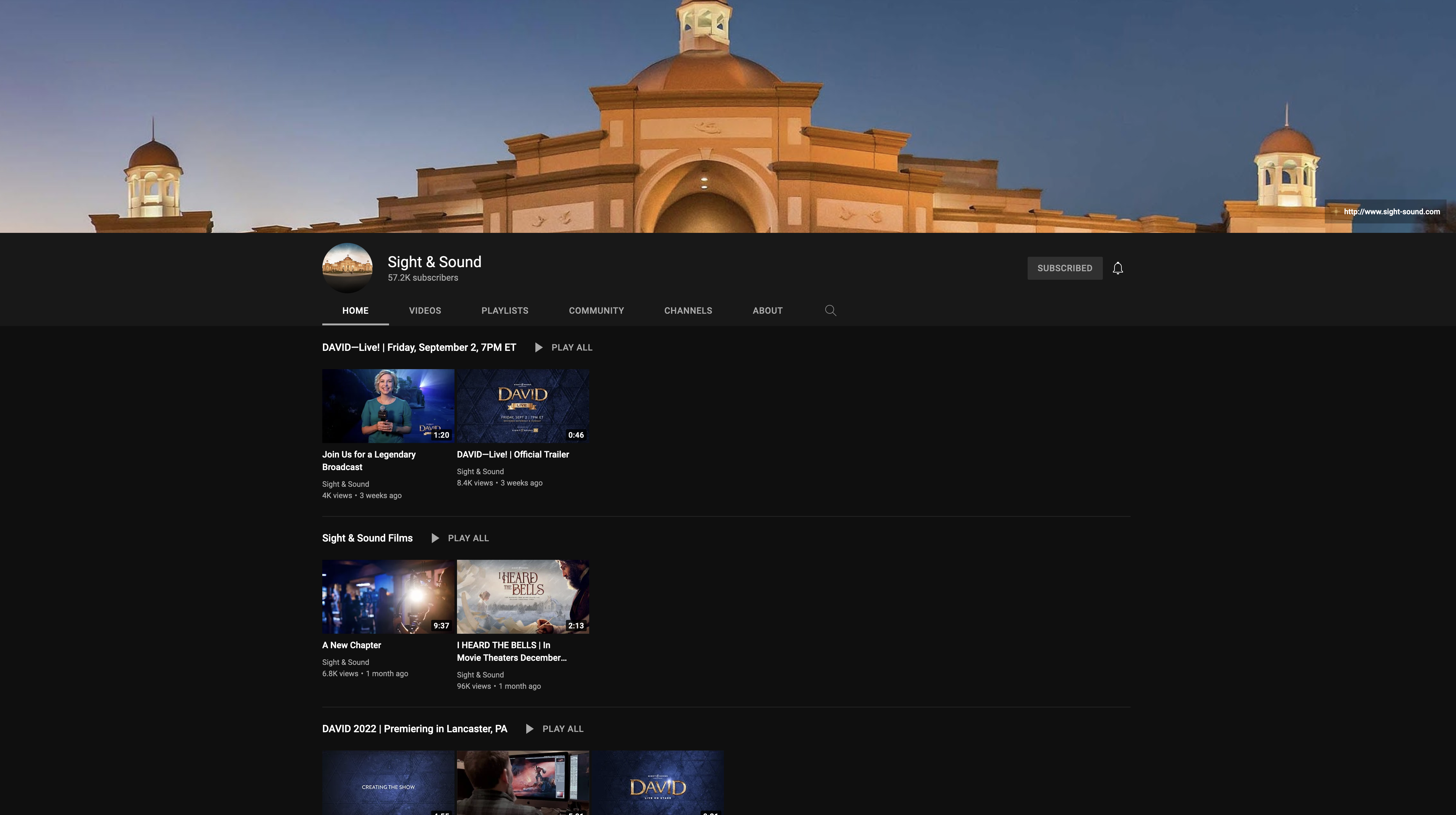Click Sight & Sound under Official Trailer video
This screenshot has height=815, width=1456.
point(480,471)
